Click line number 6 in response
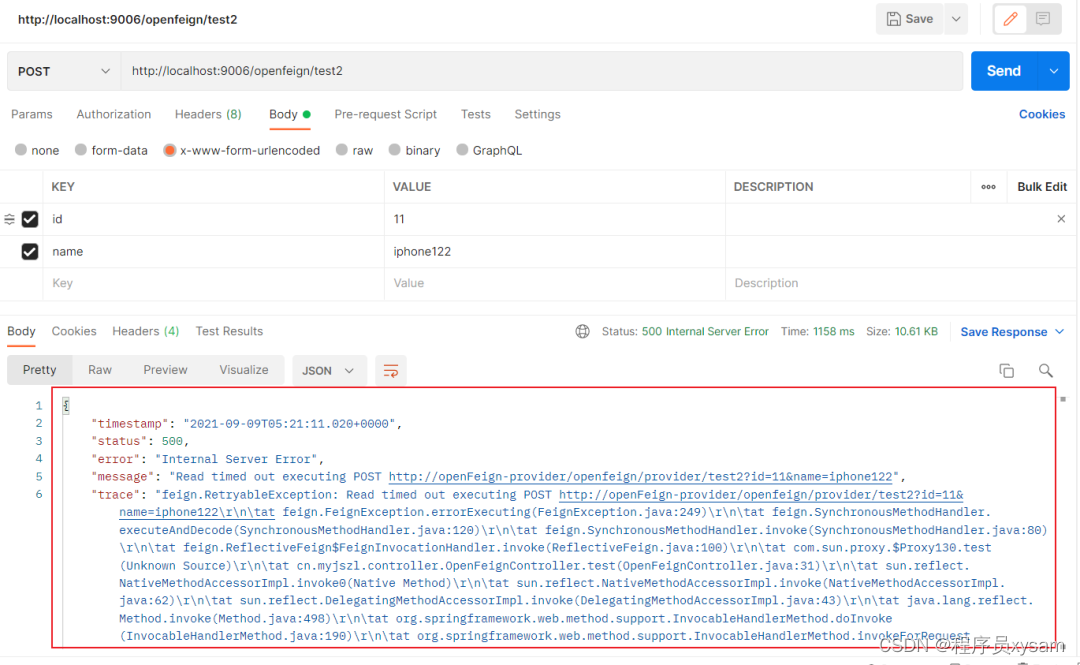This screenshot has width=1080, height=665. point(39,494)
